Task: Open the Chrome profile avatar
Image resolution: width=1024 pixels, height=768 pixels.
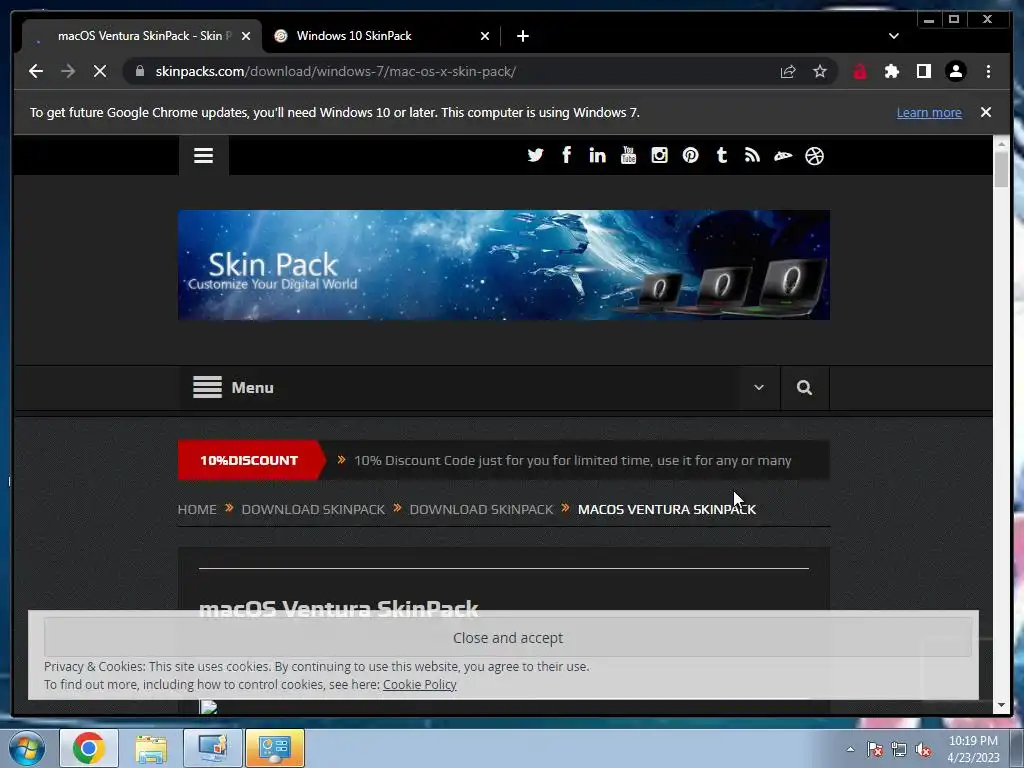Action: click(955, 71)
